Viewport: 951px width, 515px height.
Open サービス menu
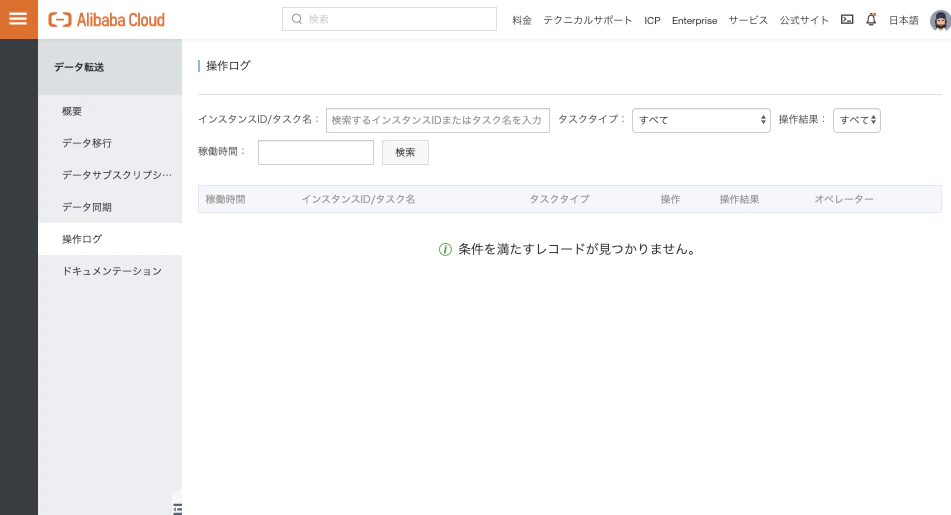click(x=748, y=21)
